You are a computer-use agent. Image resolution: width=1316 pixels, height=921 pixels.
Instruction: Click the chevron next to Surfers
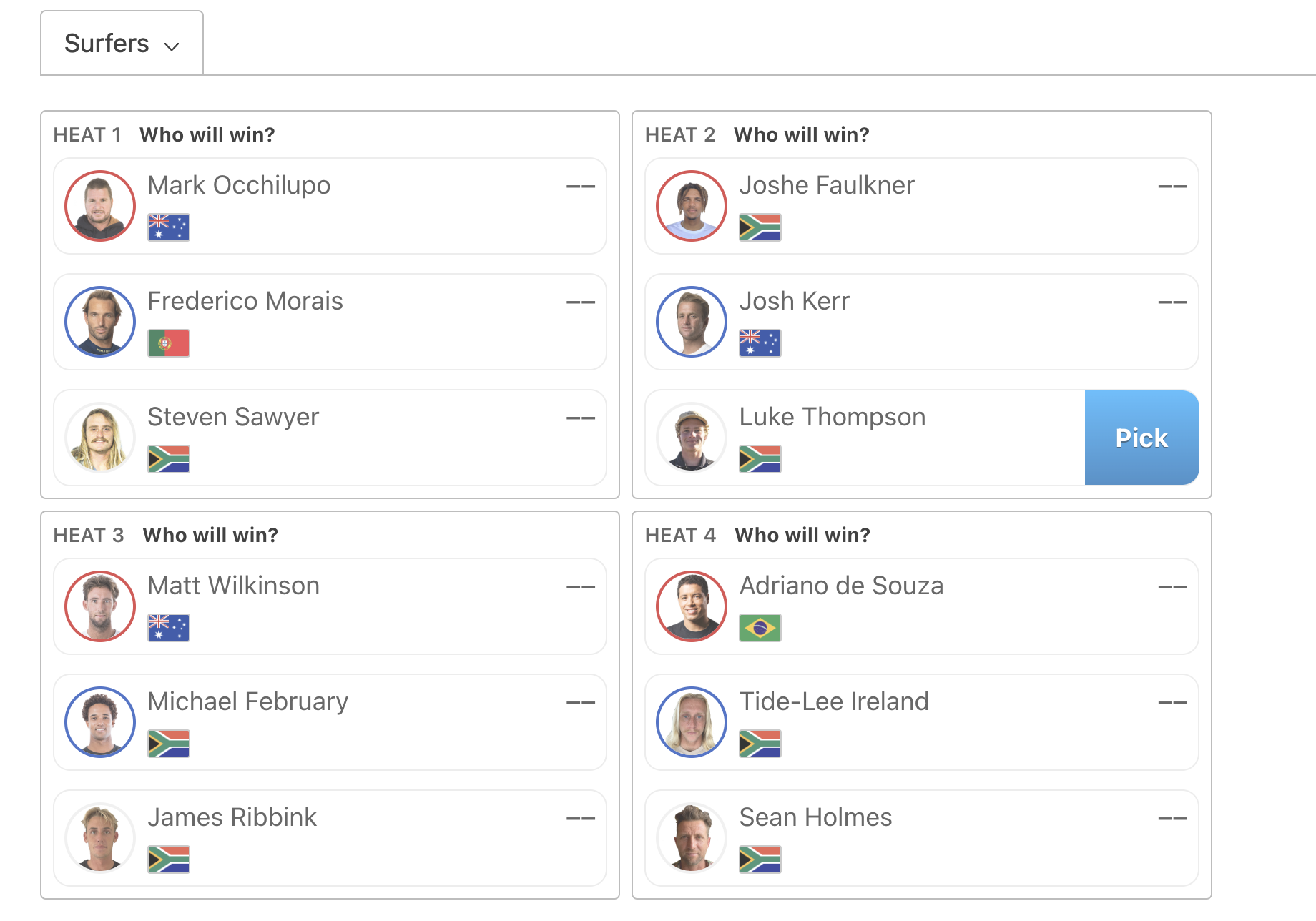point(172,46)
